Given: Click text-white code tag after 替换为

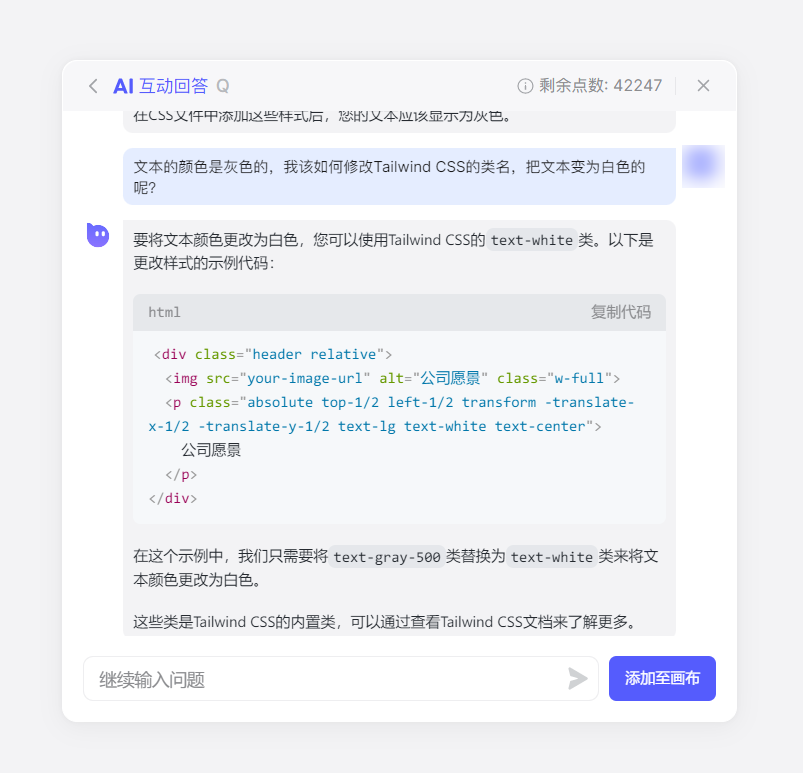Looking at the screenshot, I should coord(551,557).
